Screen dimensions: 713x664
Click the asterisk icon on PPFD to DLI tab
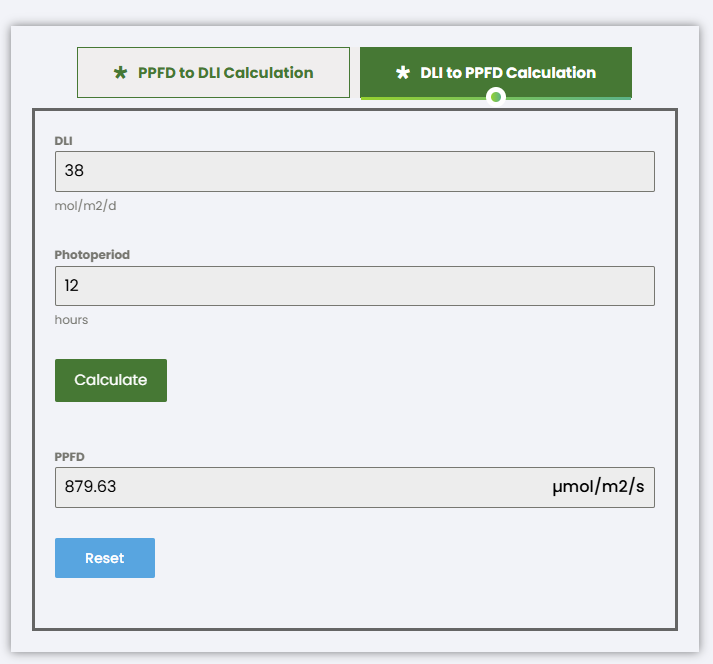(120, 73)
